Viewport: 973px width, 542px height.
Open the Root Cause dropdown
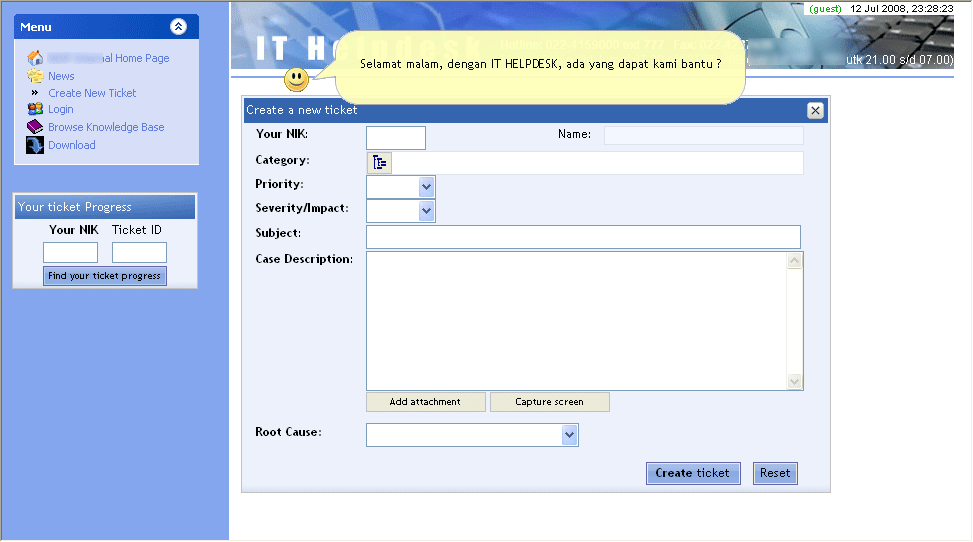coord(569,435)
